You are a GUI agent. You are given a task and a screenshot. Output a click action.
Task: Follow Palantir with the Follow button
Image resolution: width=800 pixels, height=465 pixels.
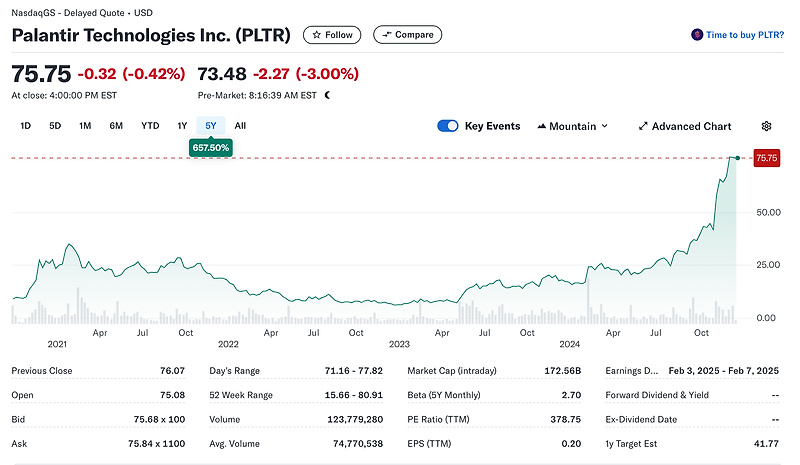pyautogui.click(x=332, y=35)
